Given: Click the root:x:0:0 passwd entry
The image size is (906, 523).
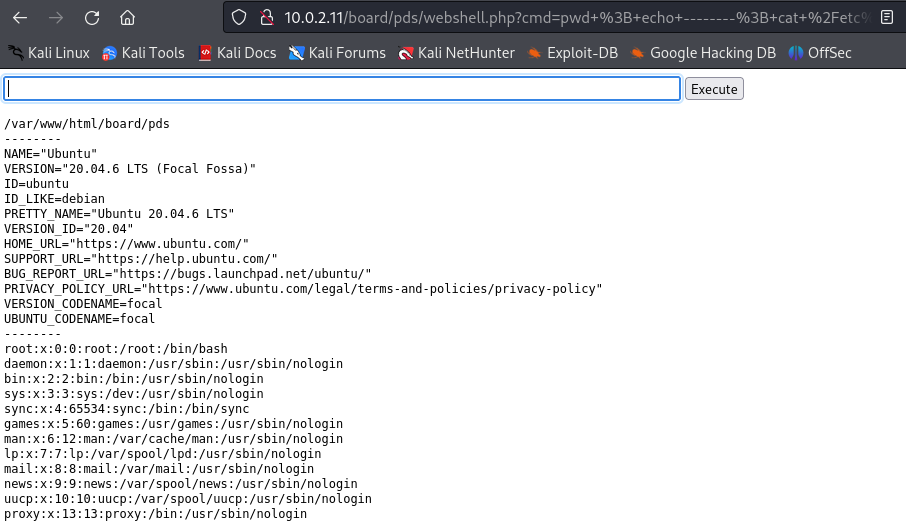Looking at the screenshot, I should (x=116, y=349).
